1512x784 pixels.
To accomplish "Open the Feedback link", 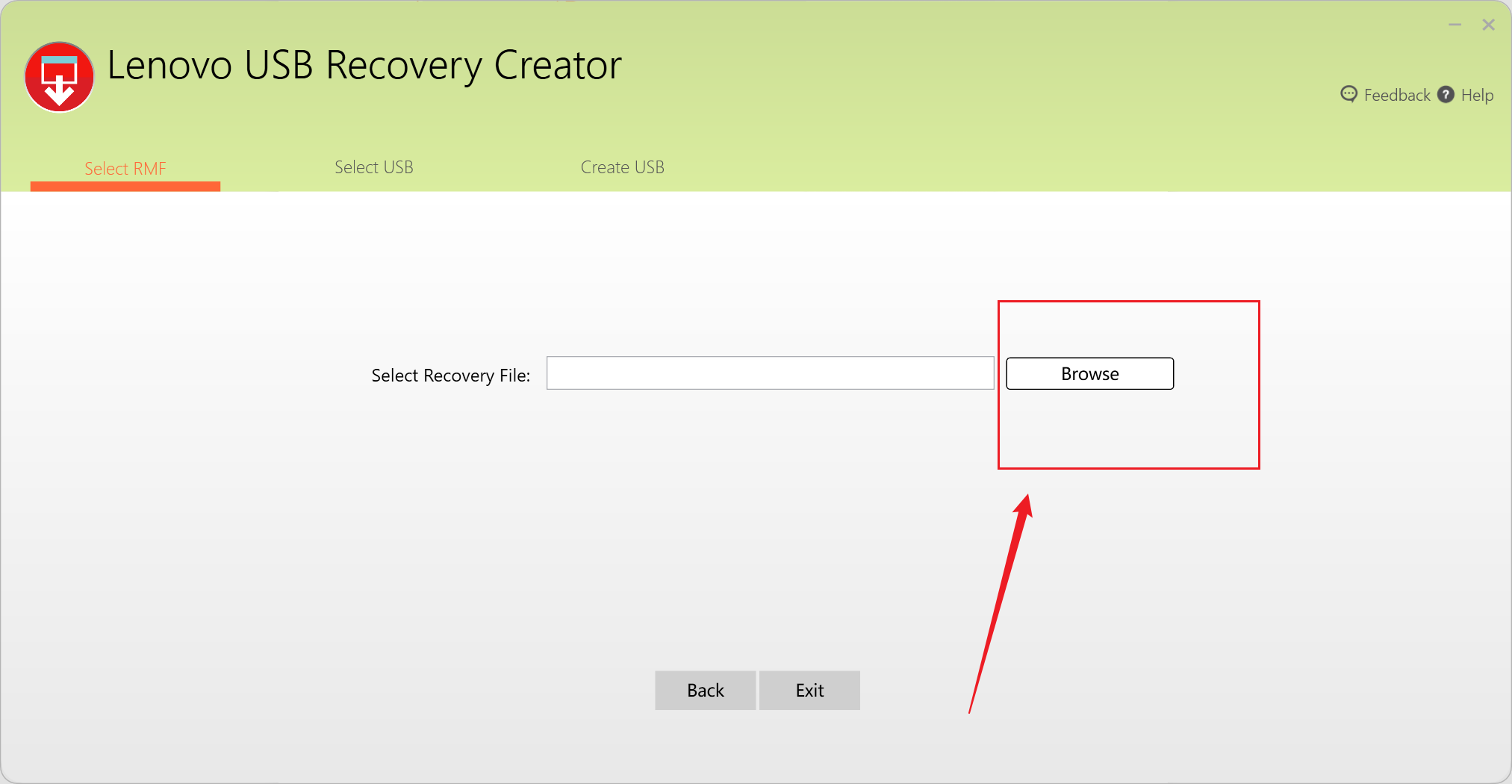I will point(1396,95).
